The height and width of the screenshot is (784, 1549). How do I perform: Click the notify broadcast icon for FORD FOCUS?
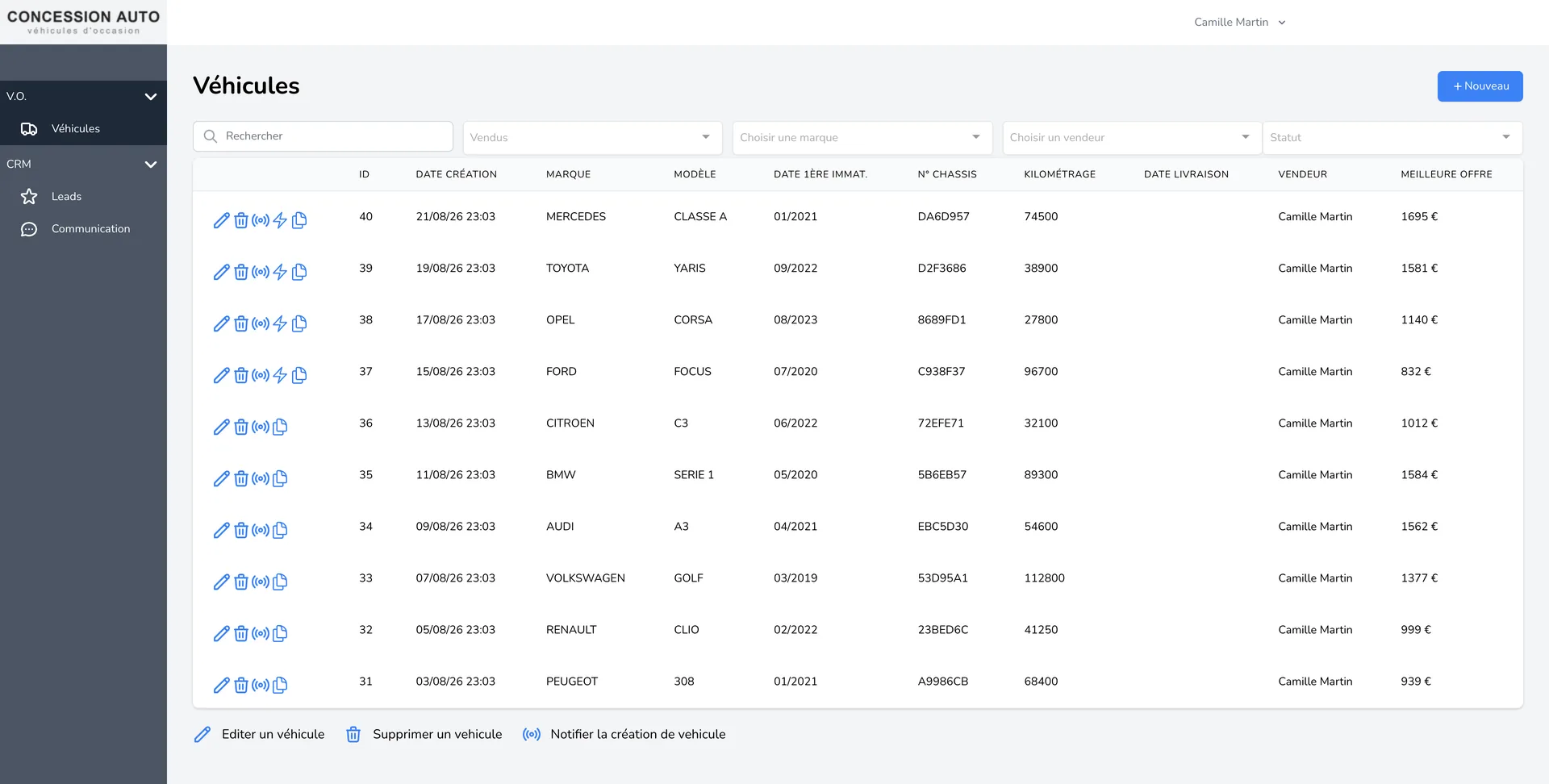[x=260, y=375]
